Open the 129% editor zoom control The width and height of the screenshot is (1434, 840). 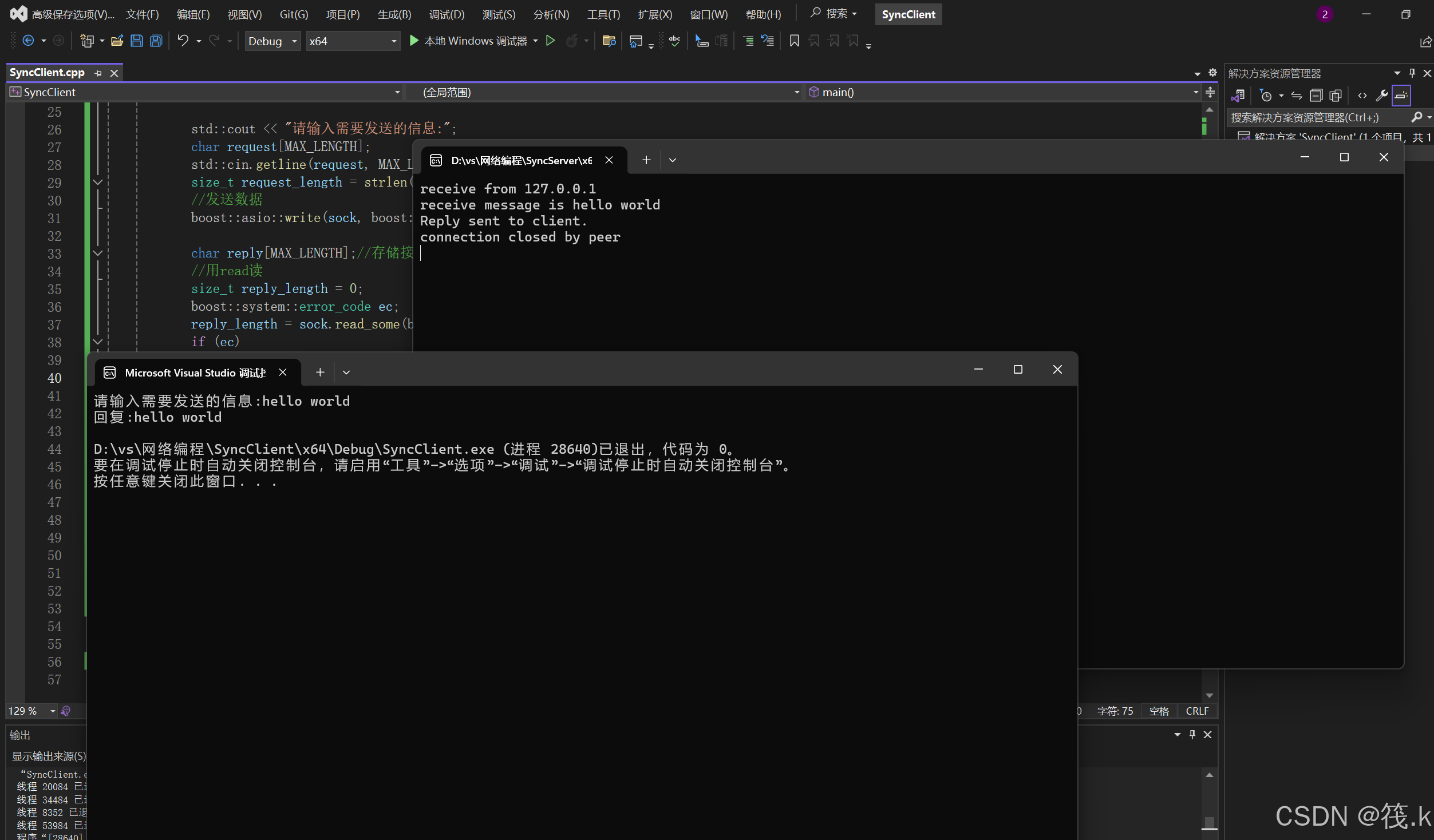pos(31,711)
